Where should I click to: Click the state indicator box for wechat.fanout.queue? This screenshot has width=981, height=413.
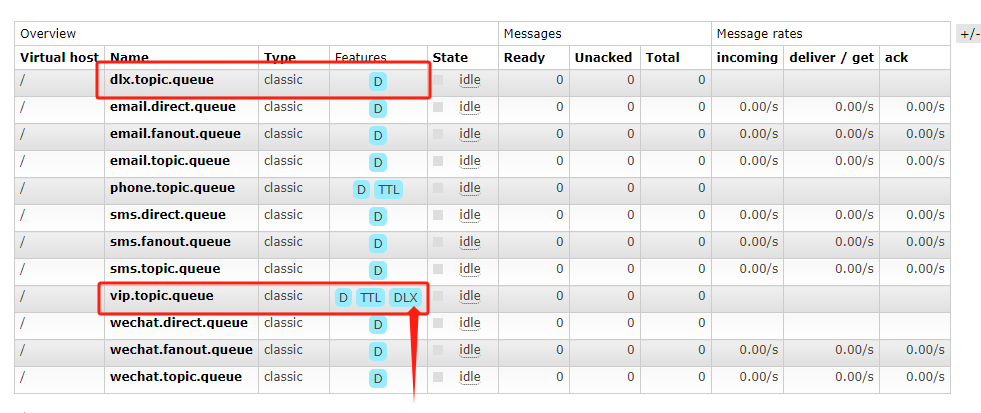tap(438, 350)
